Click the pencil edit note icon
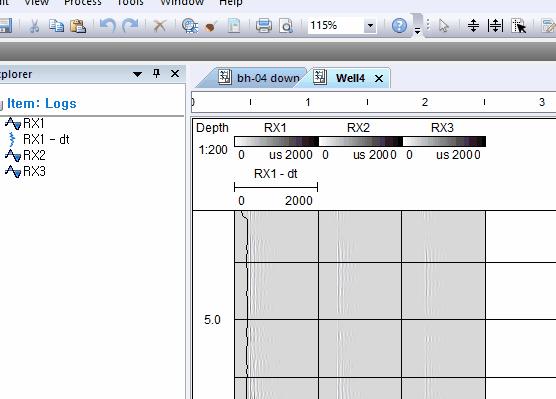The height and width of the screenshot is (399, 556). 549,26
